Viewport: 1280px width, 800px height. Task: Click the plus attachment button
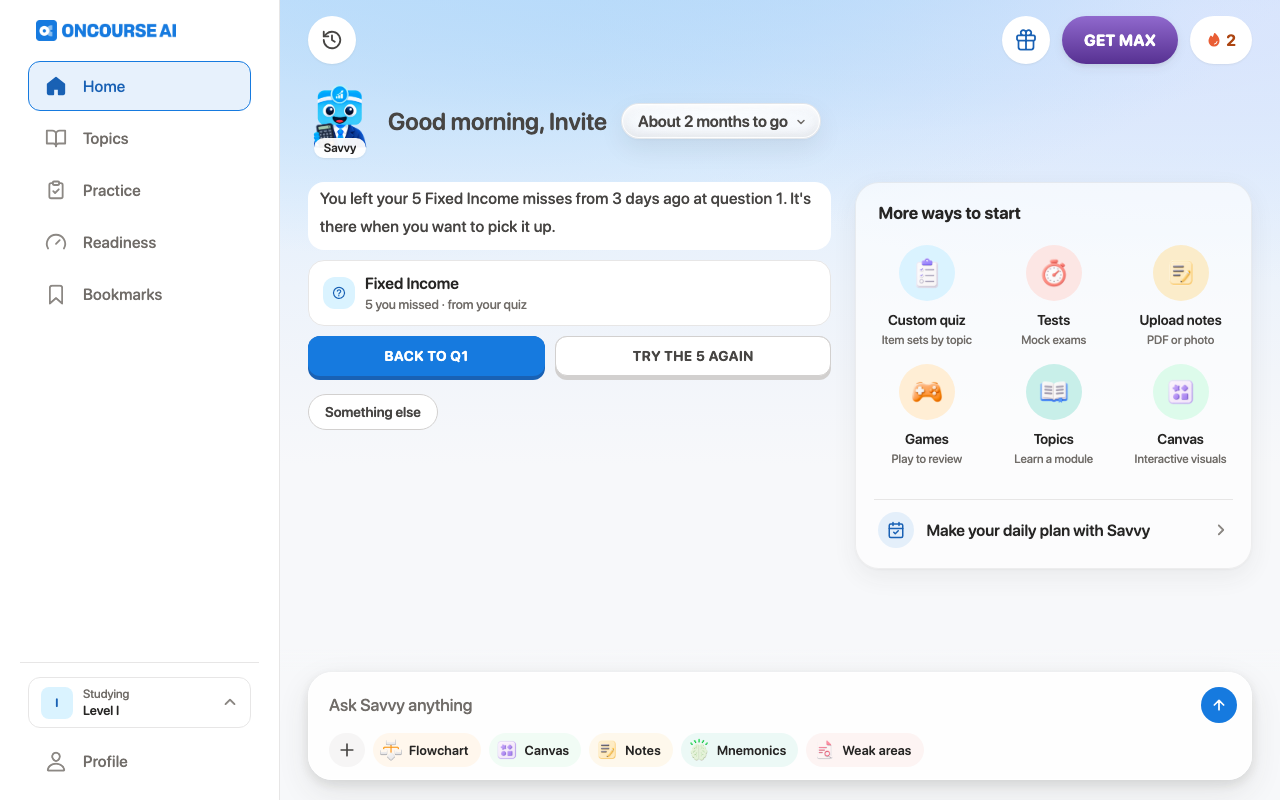(x=347, y=750)
